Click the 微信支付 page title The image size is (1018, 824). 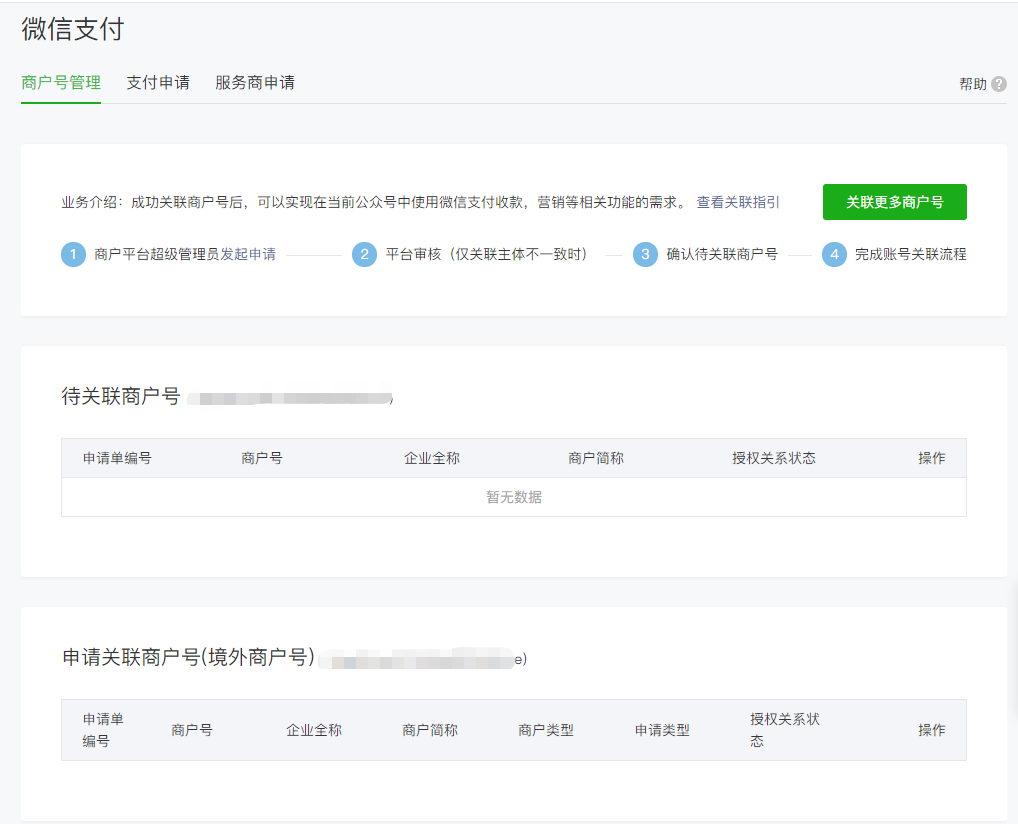(x=73, y=29)
